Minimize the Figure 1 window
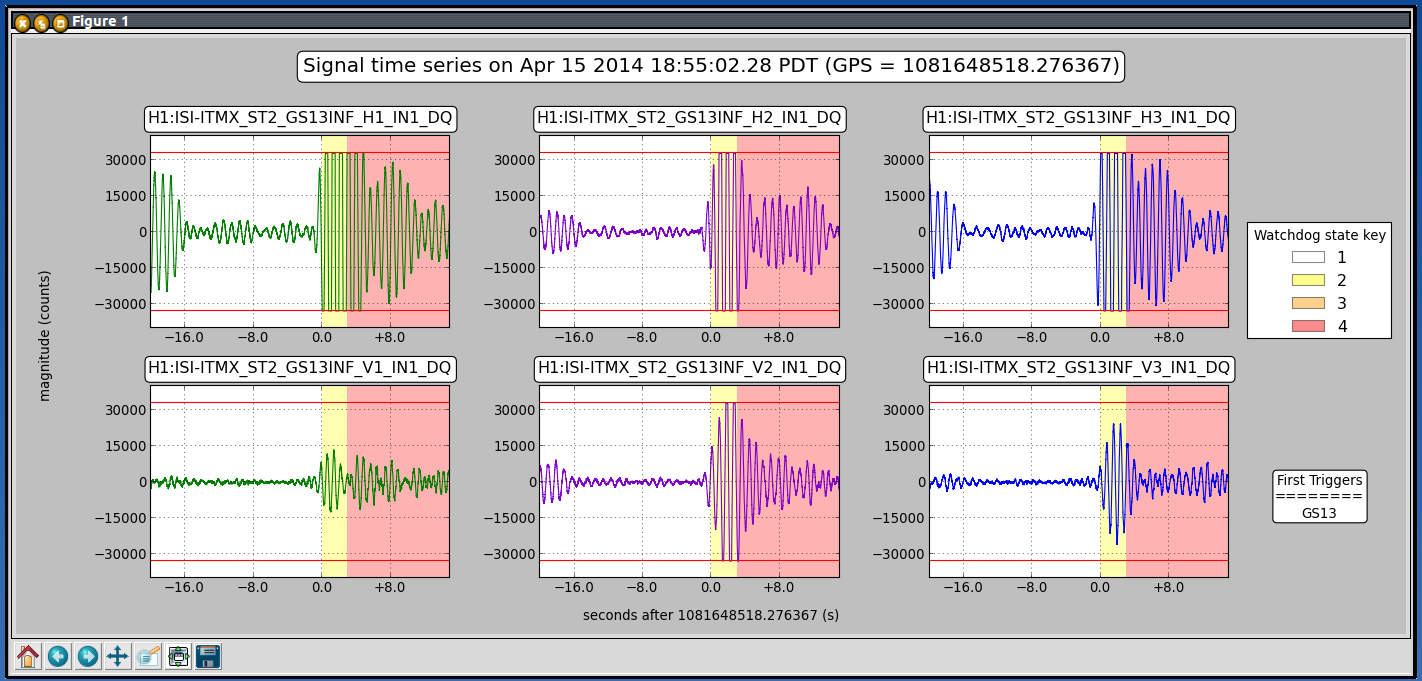 coord(41,22)
